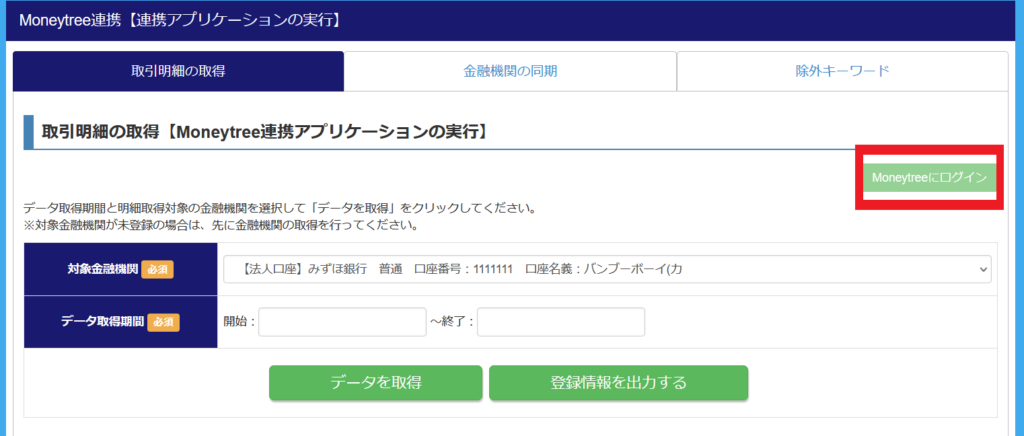Open the 除外キーワード tab

tap(842, 71)
